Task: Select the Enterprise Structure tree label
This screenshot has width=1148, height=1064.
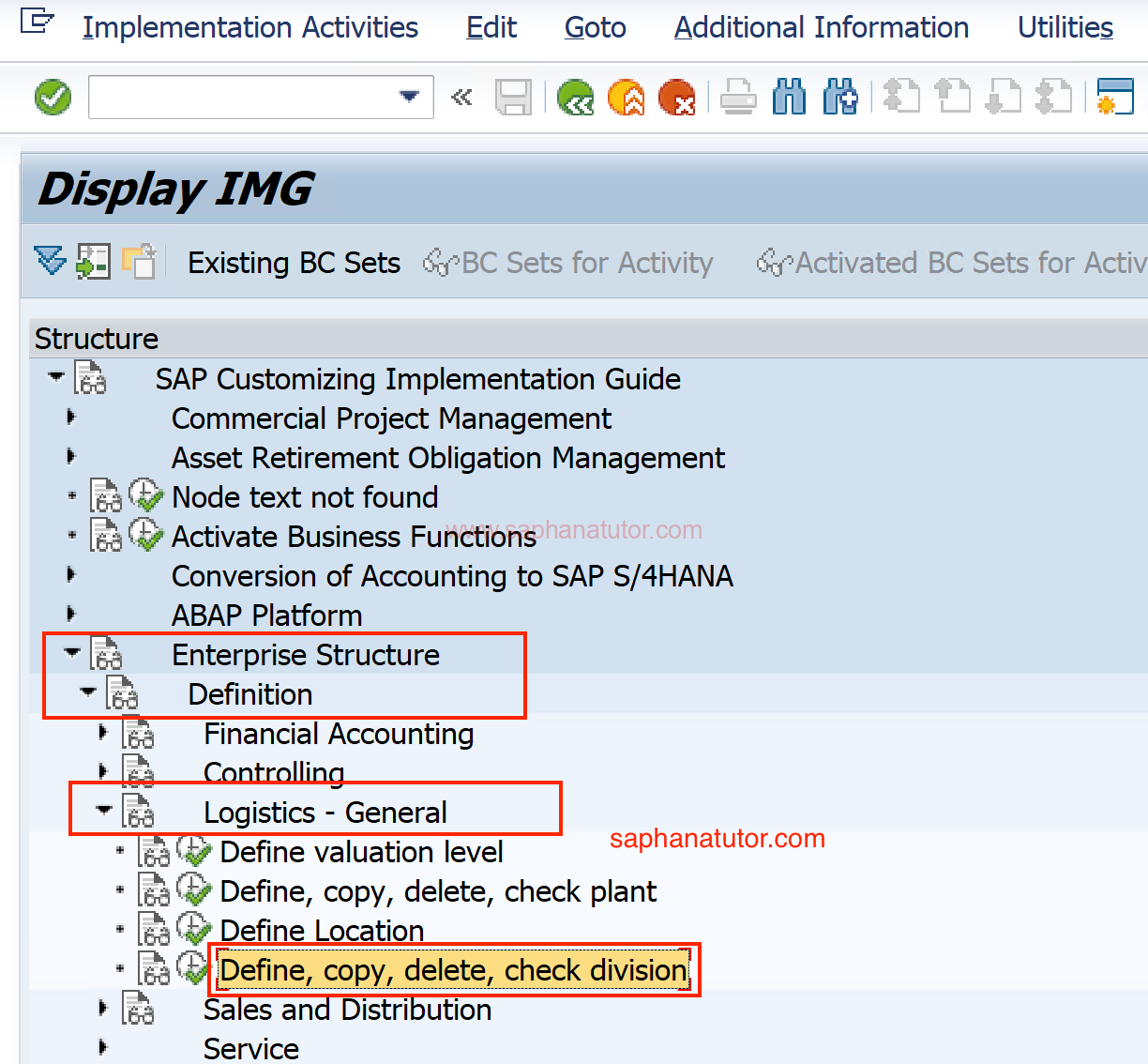Action: pyautogui.click(x=306, y=655)
